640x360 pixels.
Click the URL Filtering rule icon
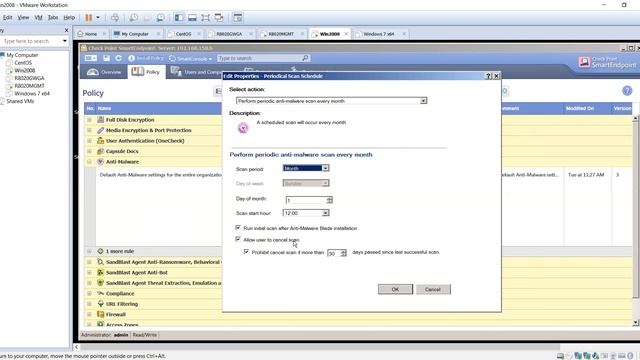click(x=100, y=304)
